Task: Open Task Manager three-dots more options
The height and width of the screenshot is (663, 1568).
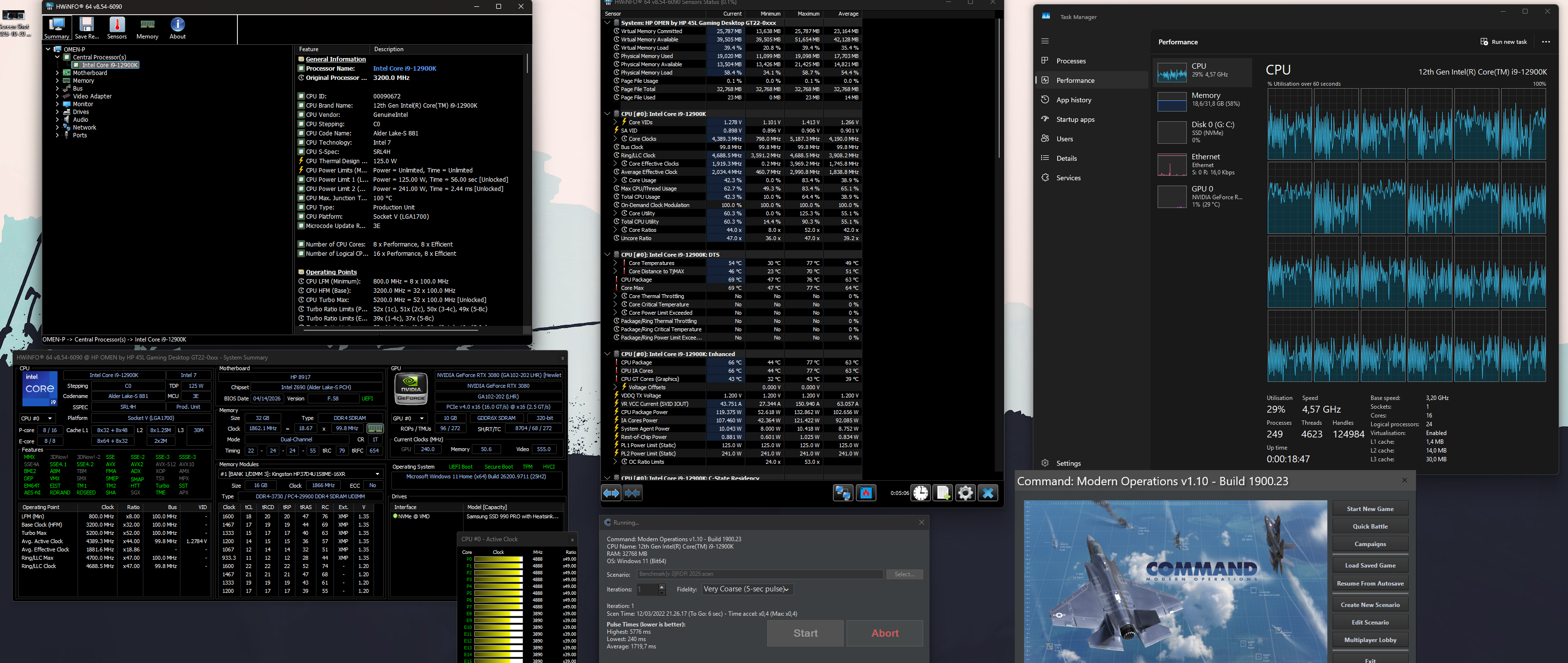Action: 1546,42
